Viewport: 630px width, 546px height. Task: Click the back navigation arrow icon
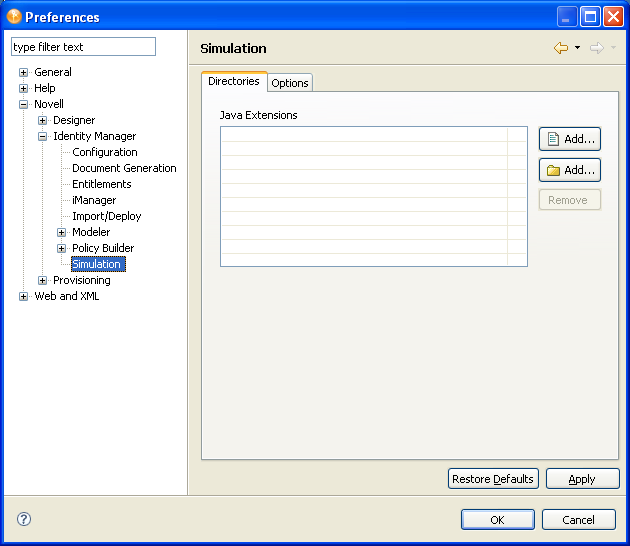pyautogui.click(x=561, y=48)
